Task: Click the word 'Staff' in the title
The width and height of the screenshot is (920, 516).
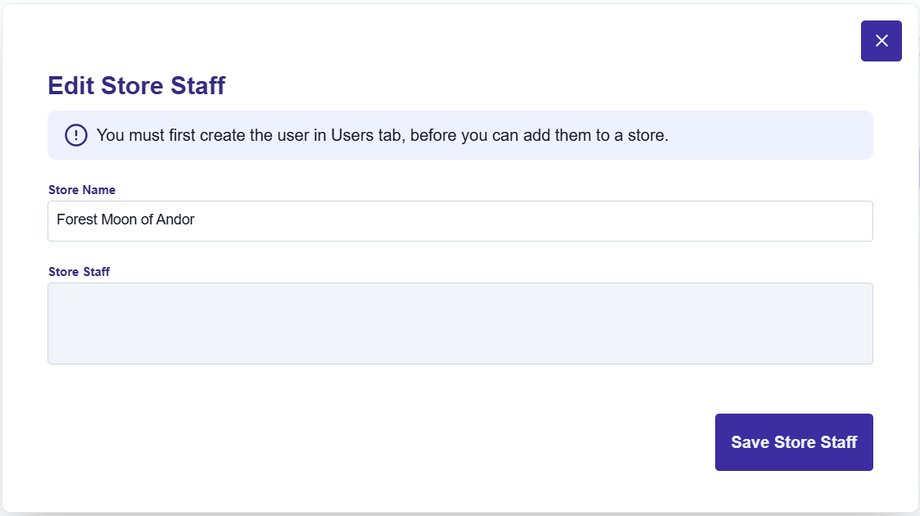Action: [x=197, y=86]
